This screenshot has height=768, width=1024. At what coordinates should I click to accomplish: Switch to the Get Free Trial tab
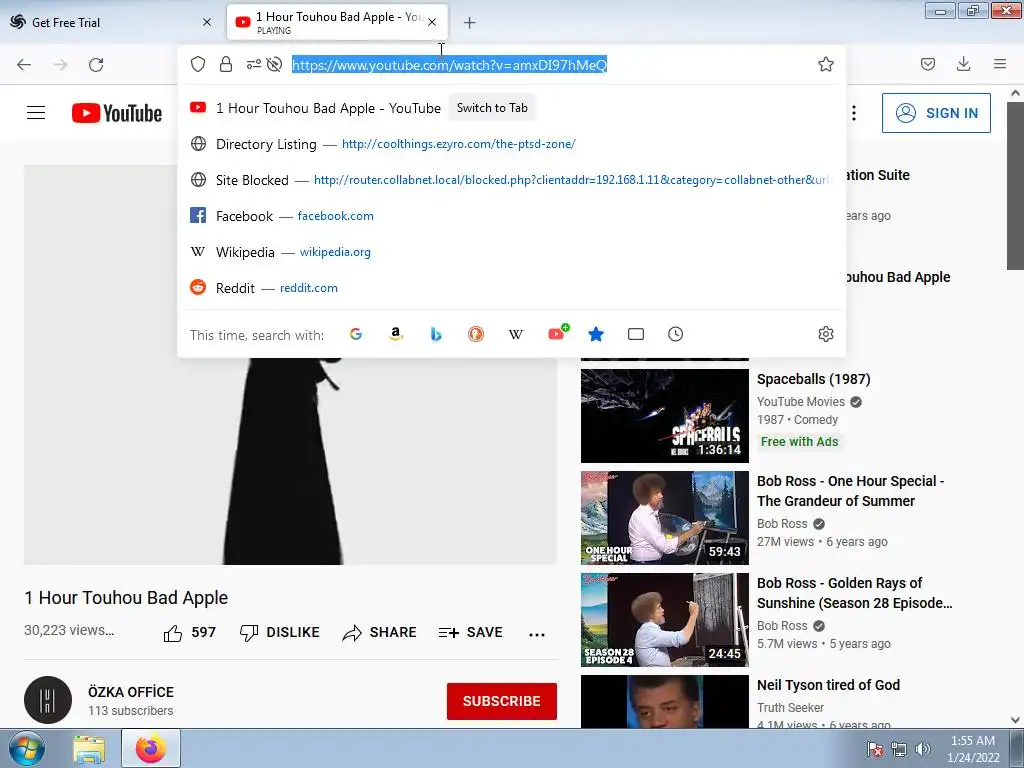tap(111, 22)
